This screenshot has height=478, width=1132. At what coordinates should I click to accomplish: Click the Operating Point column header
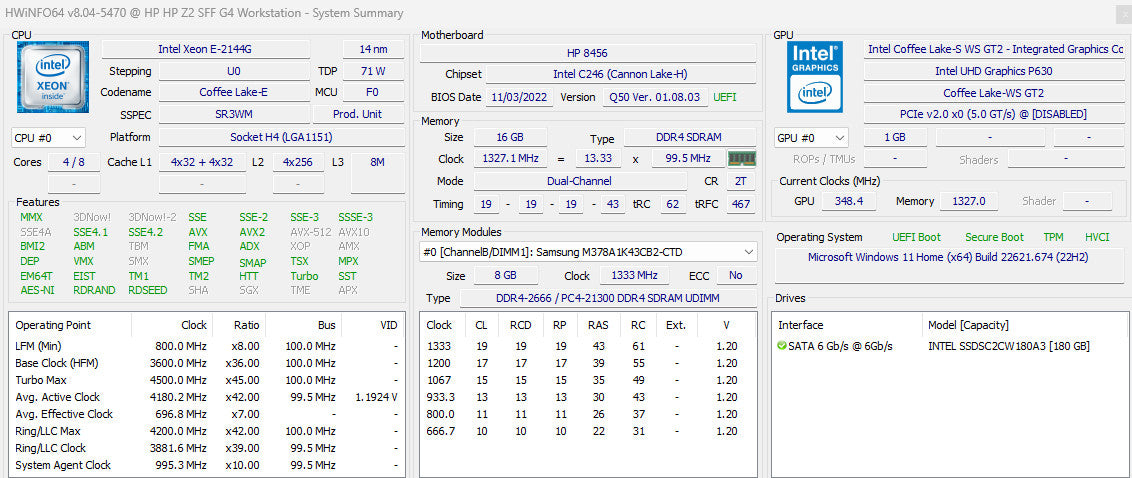[71, 325]
